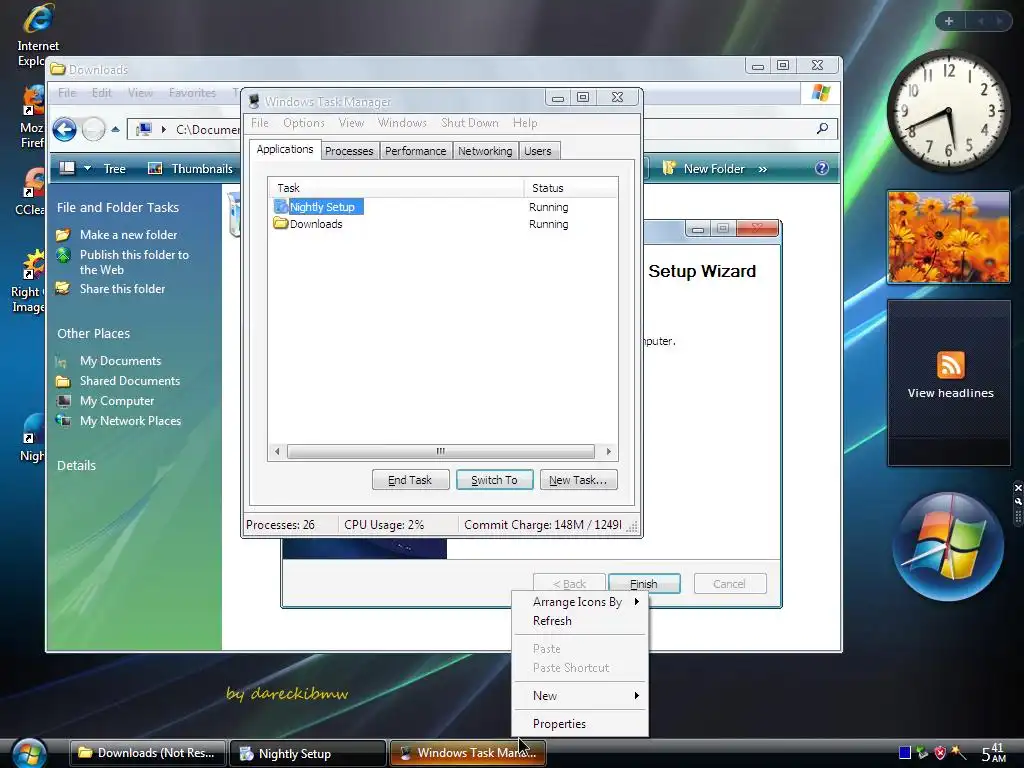
Task: Click the right scroll arrow in task list
Action: [609, 451]
